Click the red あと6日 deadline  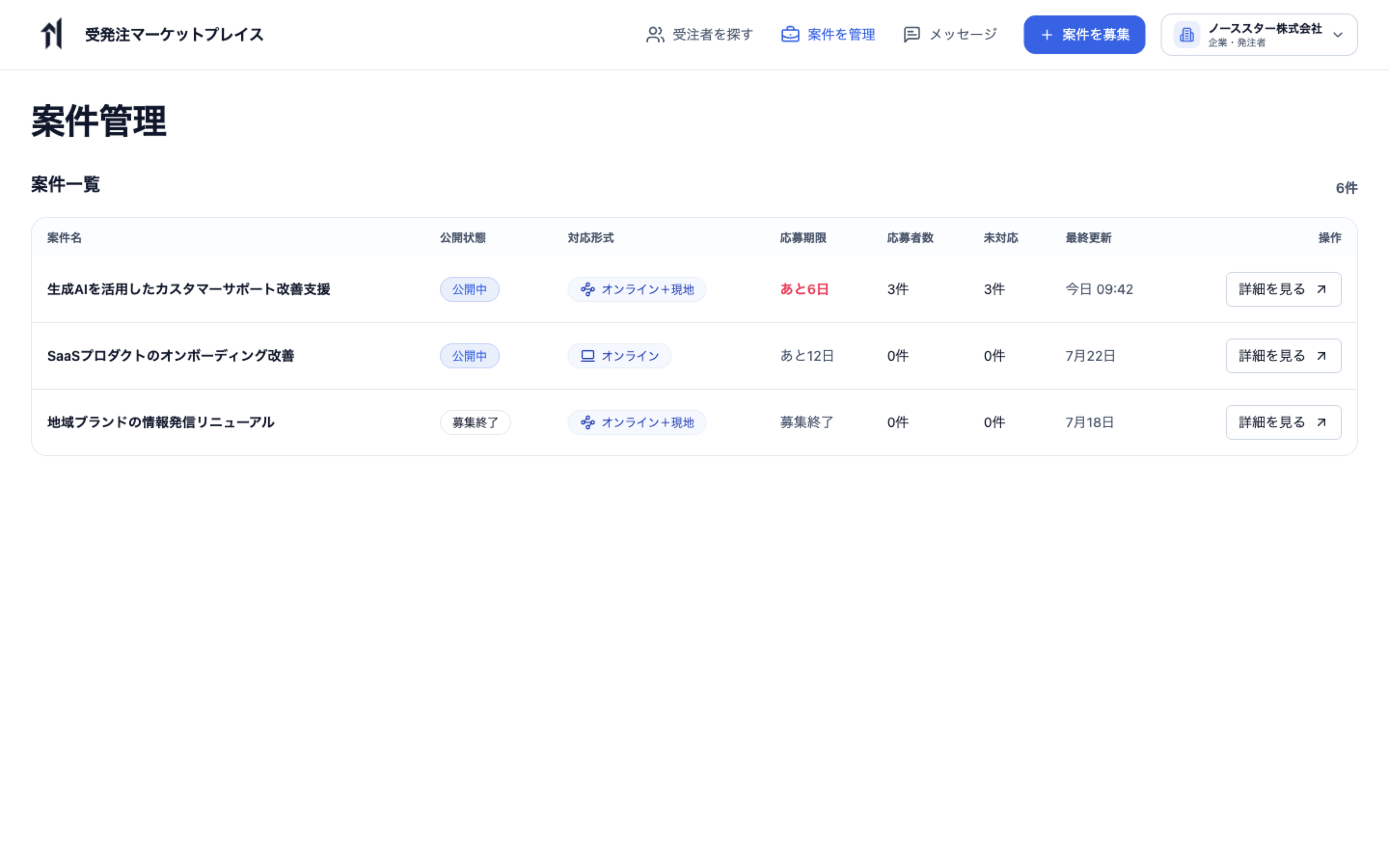point(804,289)
